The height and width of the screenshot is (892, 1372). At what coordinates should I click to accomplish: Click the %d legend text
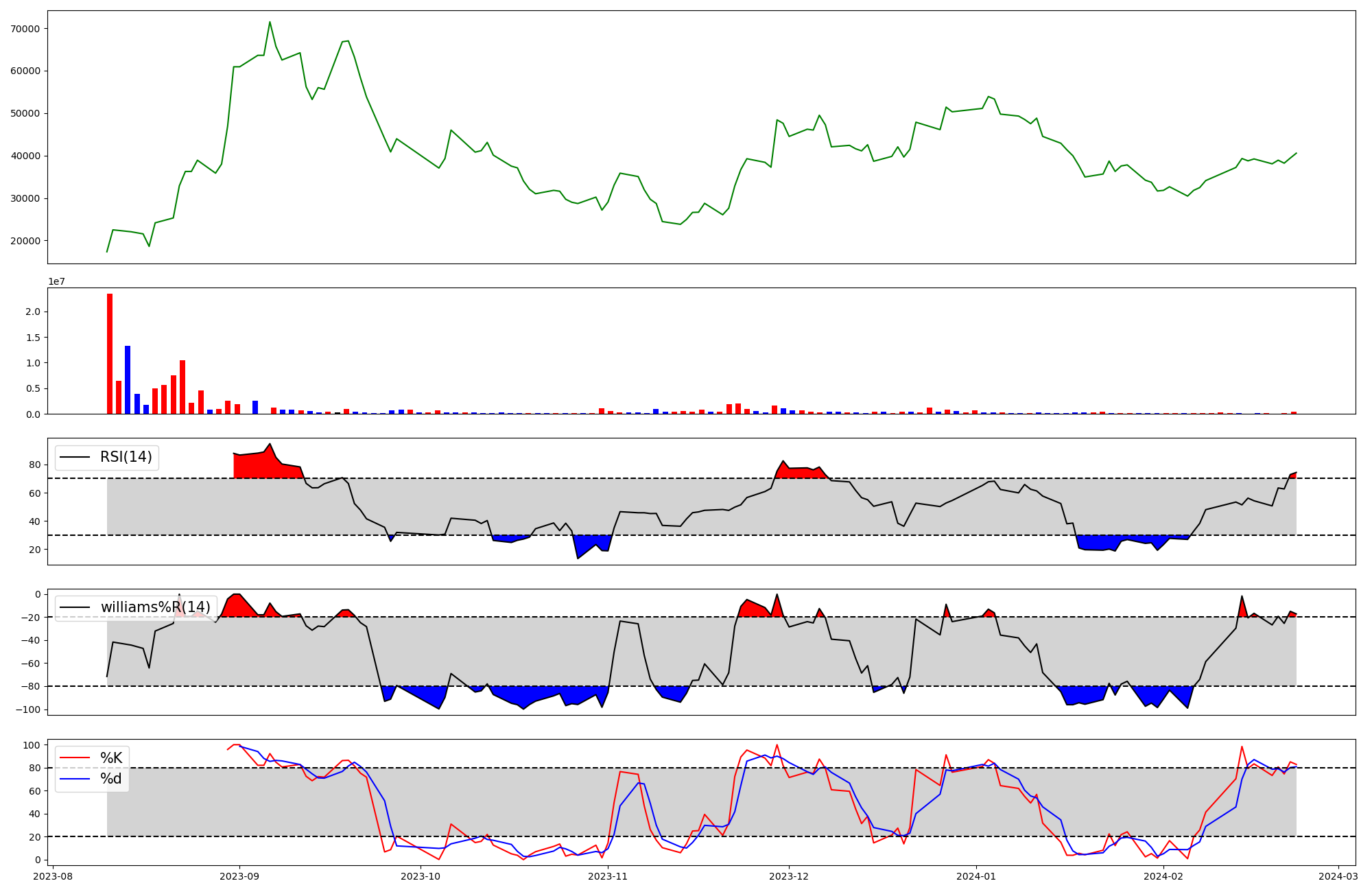[x=111, y=779]
